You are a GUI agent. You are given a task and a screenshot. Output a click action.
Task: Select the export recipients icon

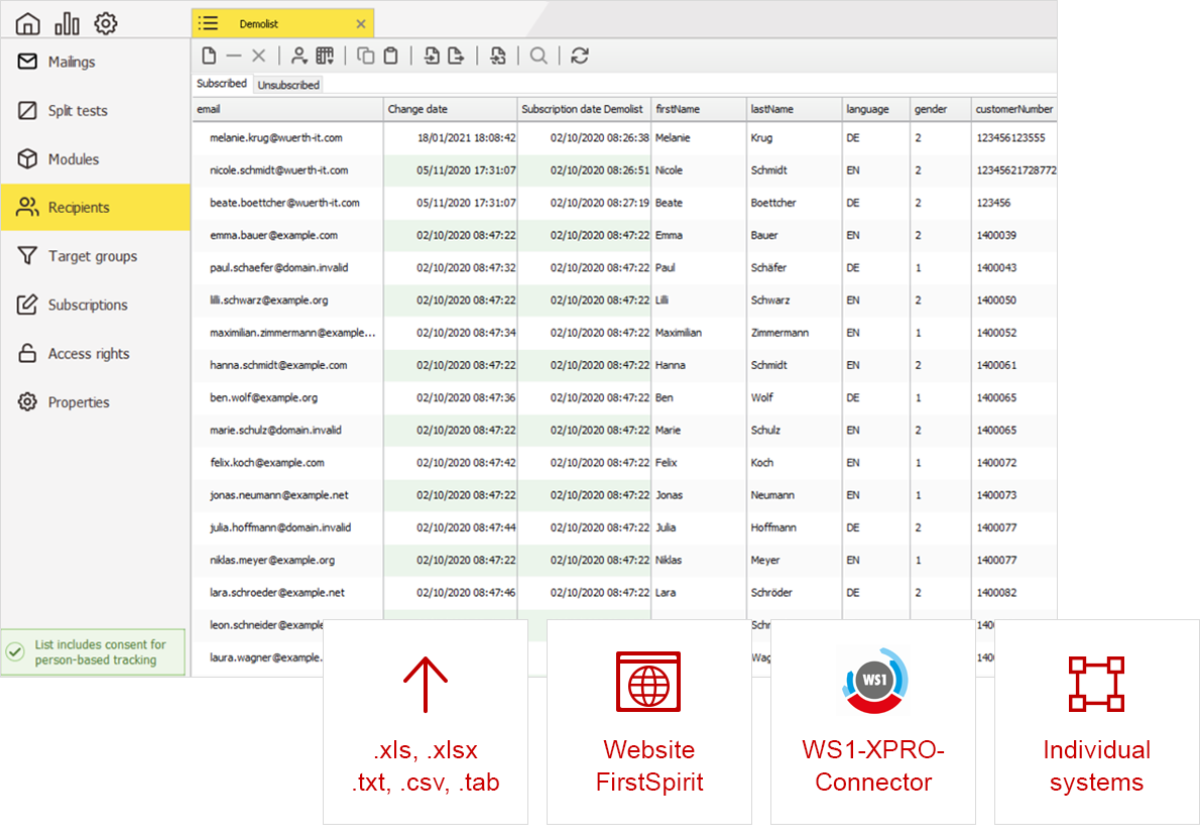pyautogui.click(x=457, y=56)
